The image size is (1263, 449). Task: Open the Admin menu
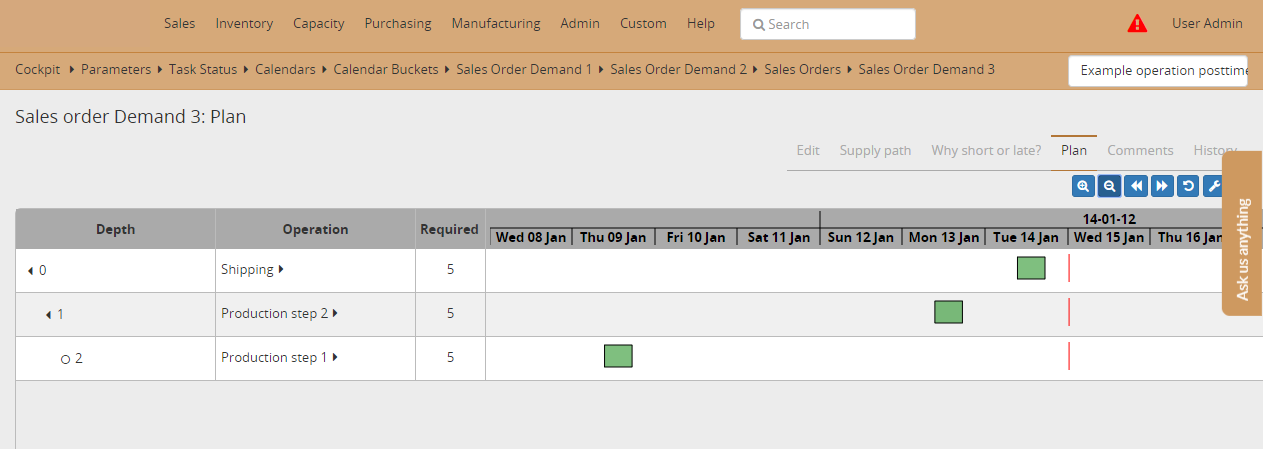(x=580, y=23)
